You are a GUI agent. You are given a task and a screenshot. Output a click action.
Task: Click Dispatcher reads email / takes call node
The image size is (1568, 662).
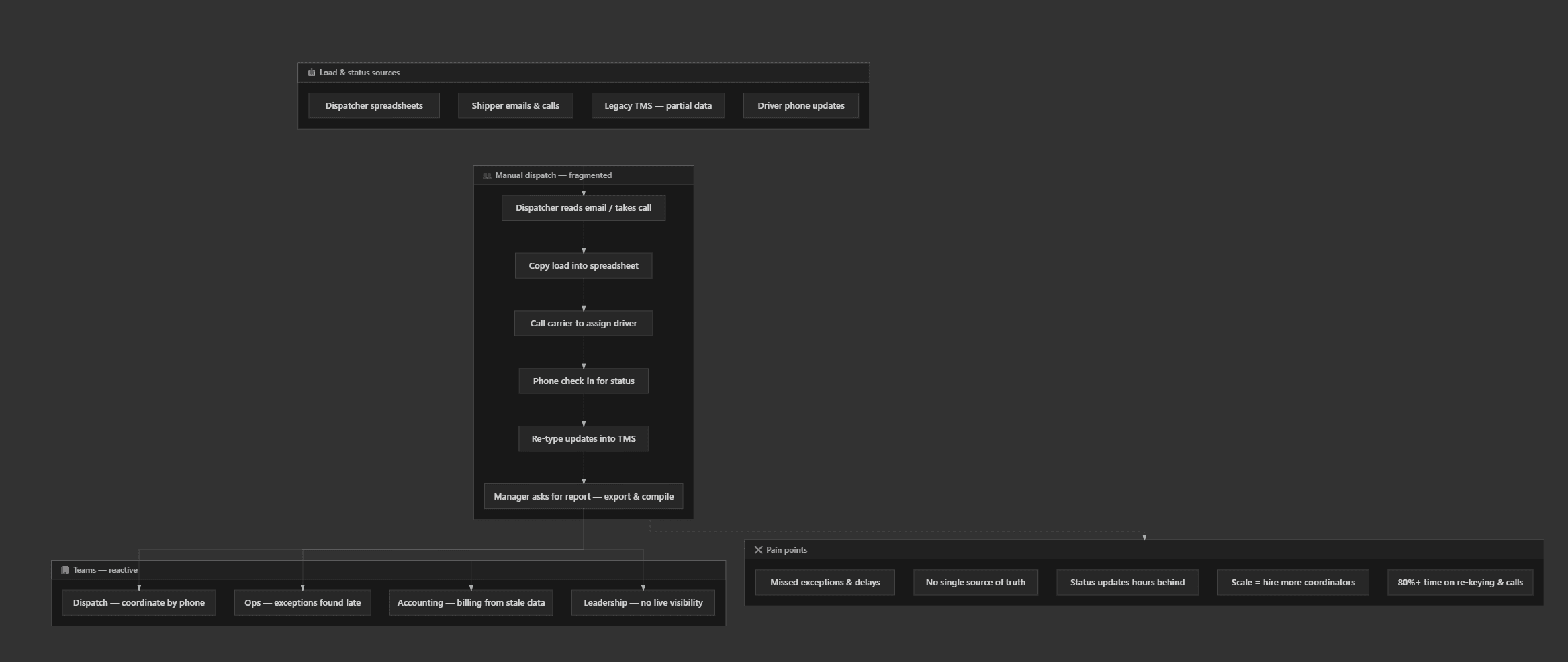point(584,208)
